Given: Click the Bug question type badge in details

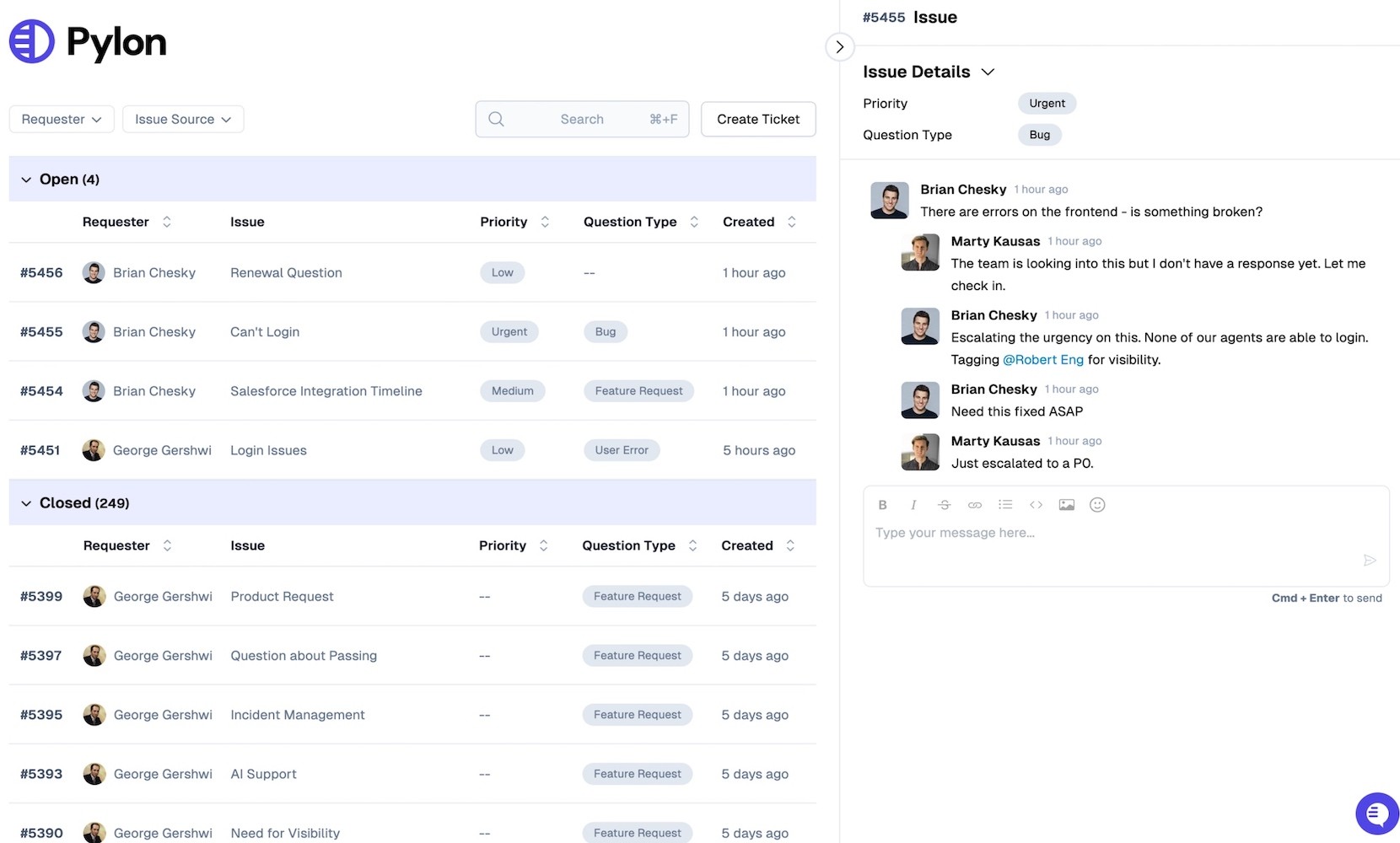Looking at the screenshot, I should coord(1039,135).
